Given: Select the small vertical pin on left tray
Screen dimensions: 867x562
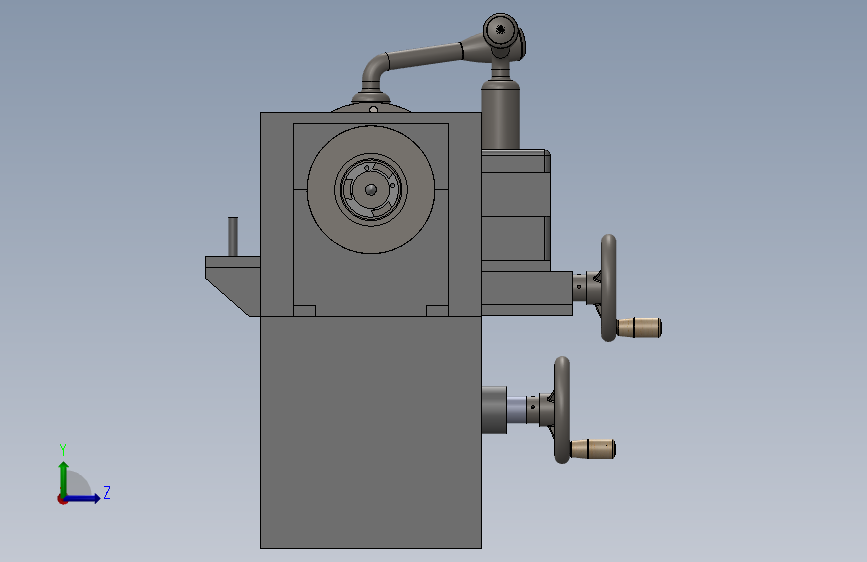Looking at the screenshot, I should pos(233,237).
